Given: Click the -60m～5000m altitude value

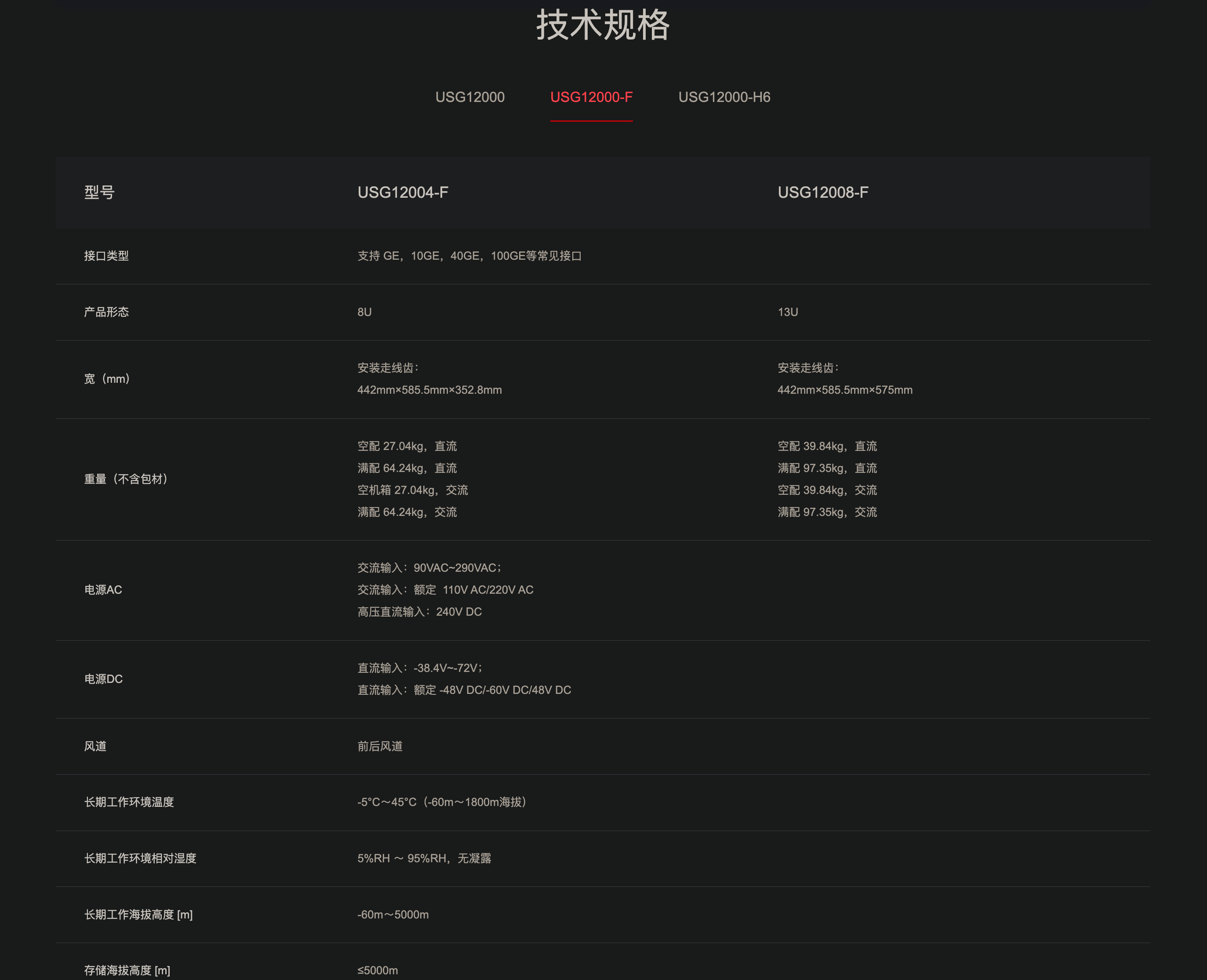Looking at the screenshot, I should pos(393,915).
